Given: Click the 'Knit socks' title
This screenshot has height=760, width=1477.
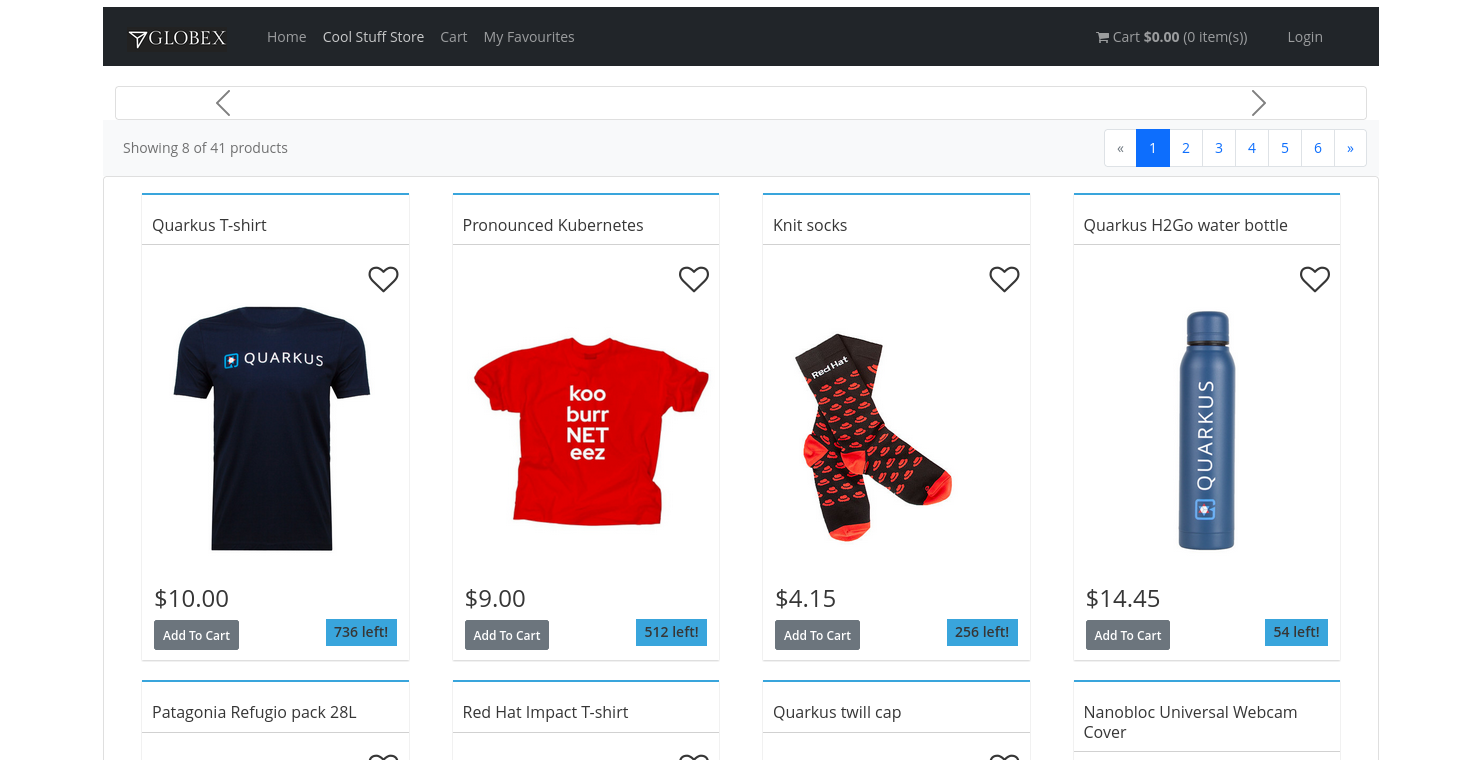Looking at the screenshot, I should 810,225.
